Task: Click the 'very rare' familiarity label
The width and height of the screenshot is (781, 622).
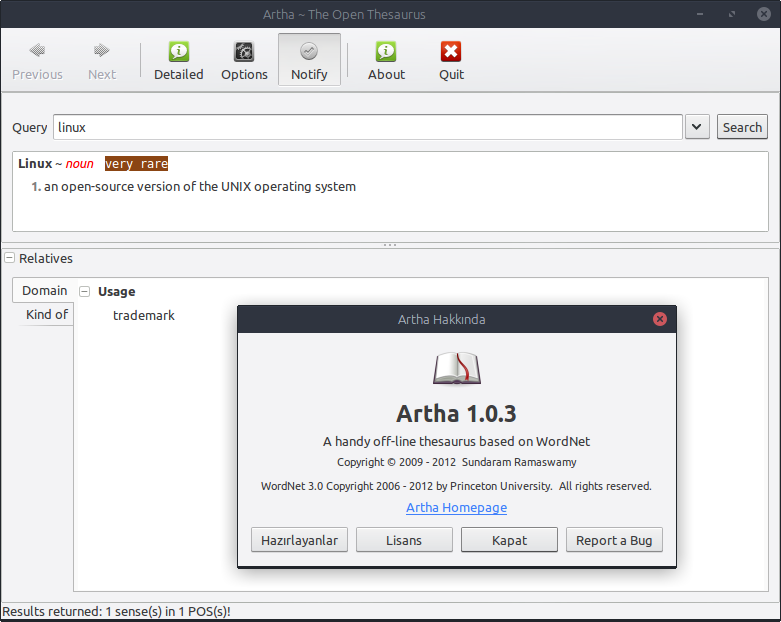Action: pos(136,164)
